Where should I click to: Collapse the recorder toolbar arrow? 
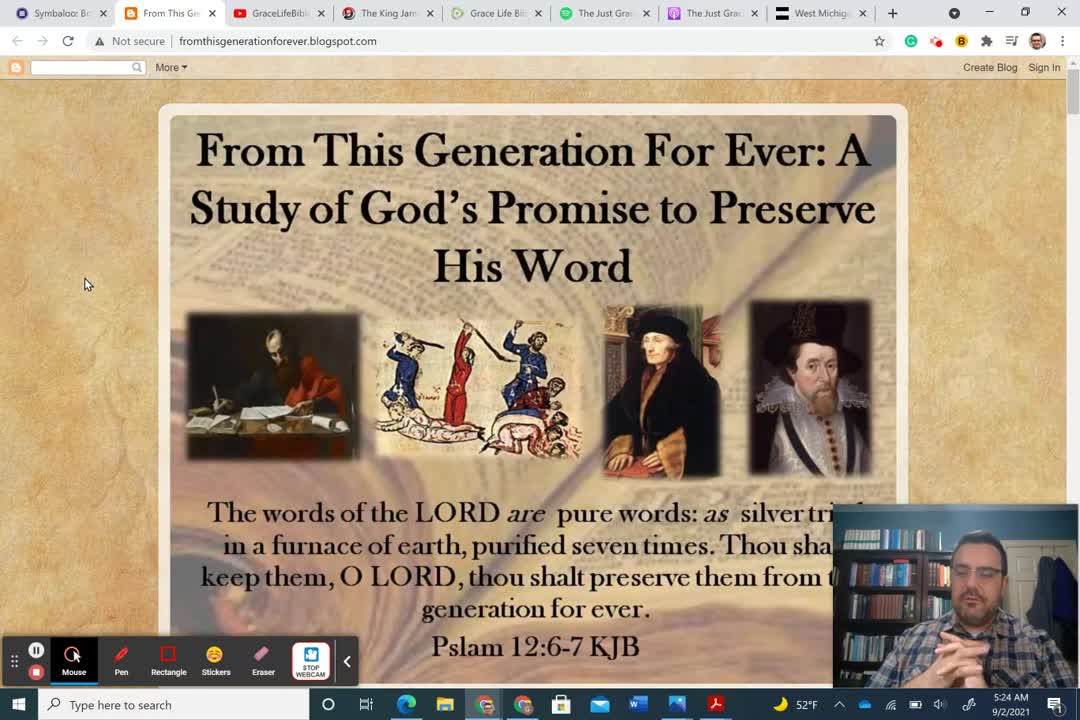point(347,661)
